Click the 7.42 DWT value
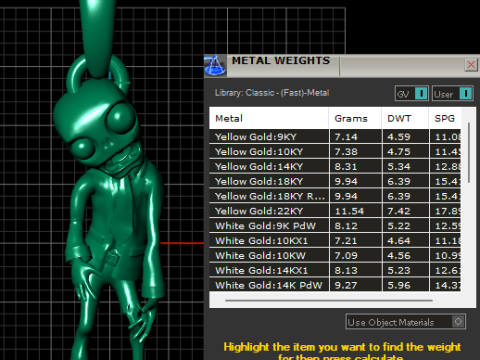The width and height of the screenshot is (480, 360). coord(399,211)
